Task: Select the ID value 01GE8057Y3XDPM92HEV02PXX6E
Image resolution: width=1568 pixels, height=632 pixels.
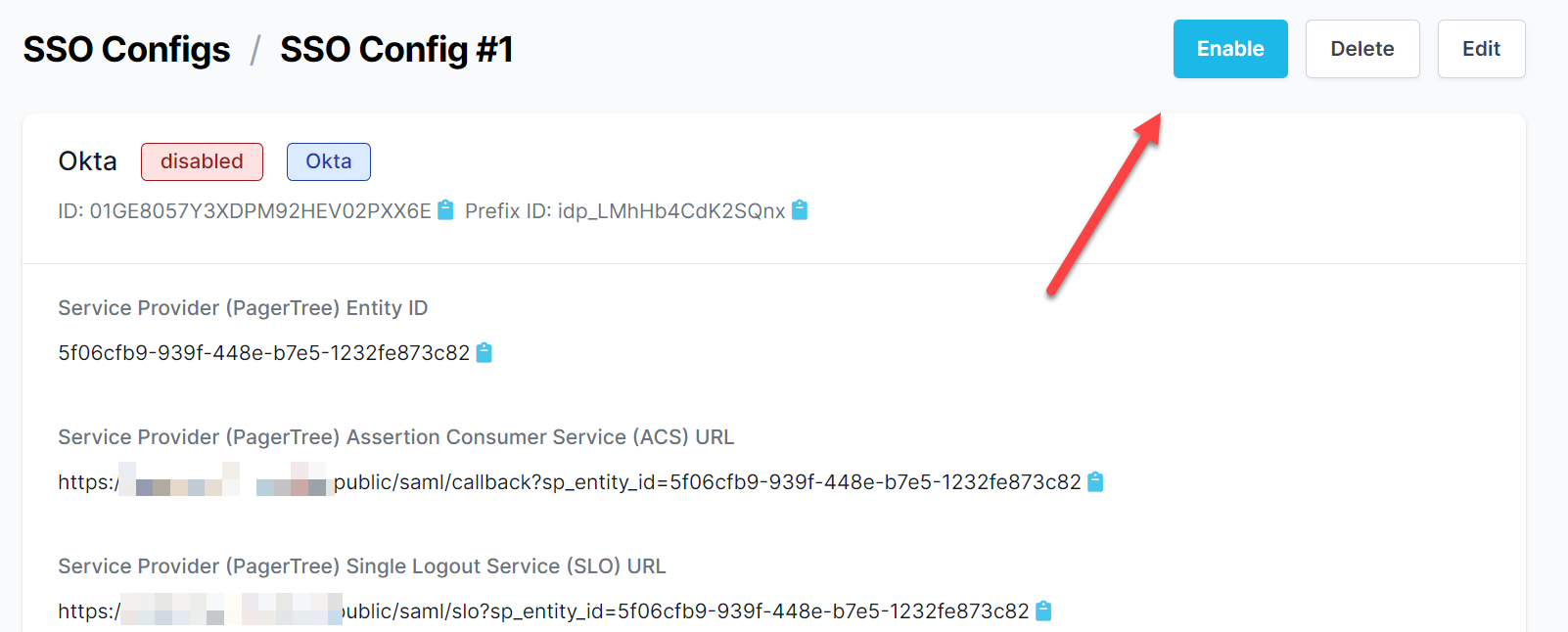Action: pos(260,211)
